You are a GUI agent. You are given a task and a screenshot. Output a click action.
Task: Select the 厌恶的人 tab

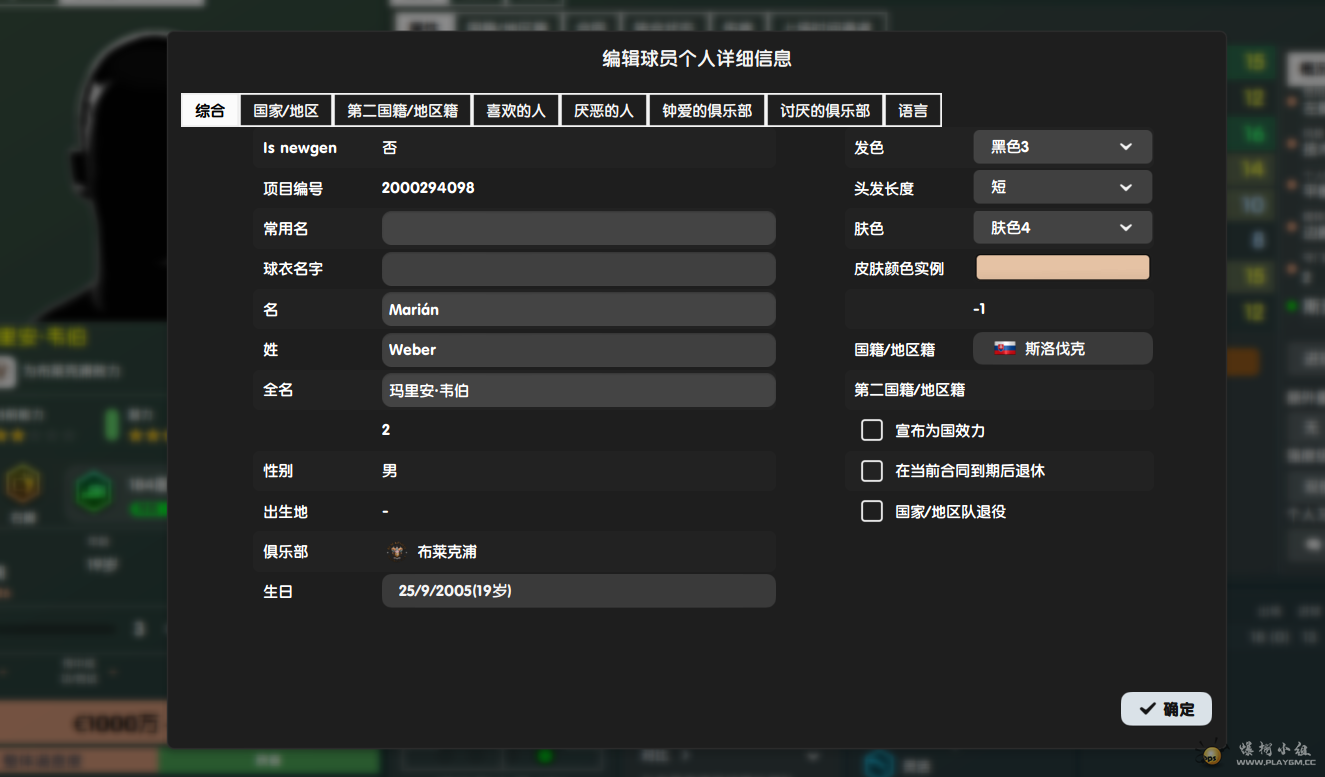[604, 110]
